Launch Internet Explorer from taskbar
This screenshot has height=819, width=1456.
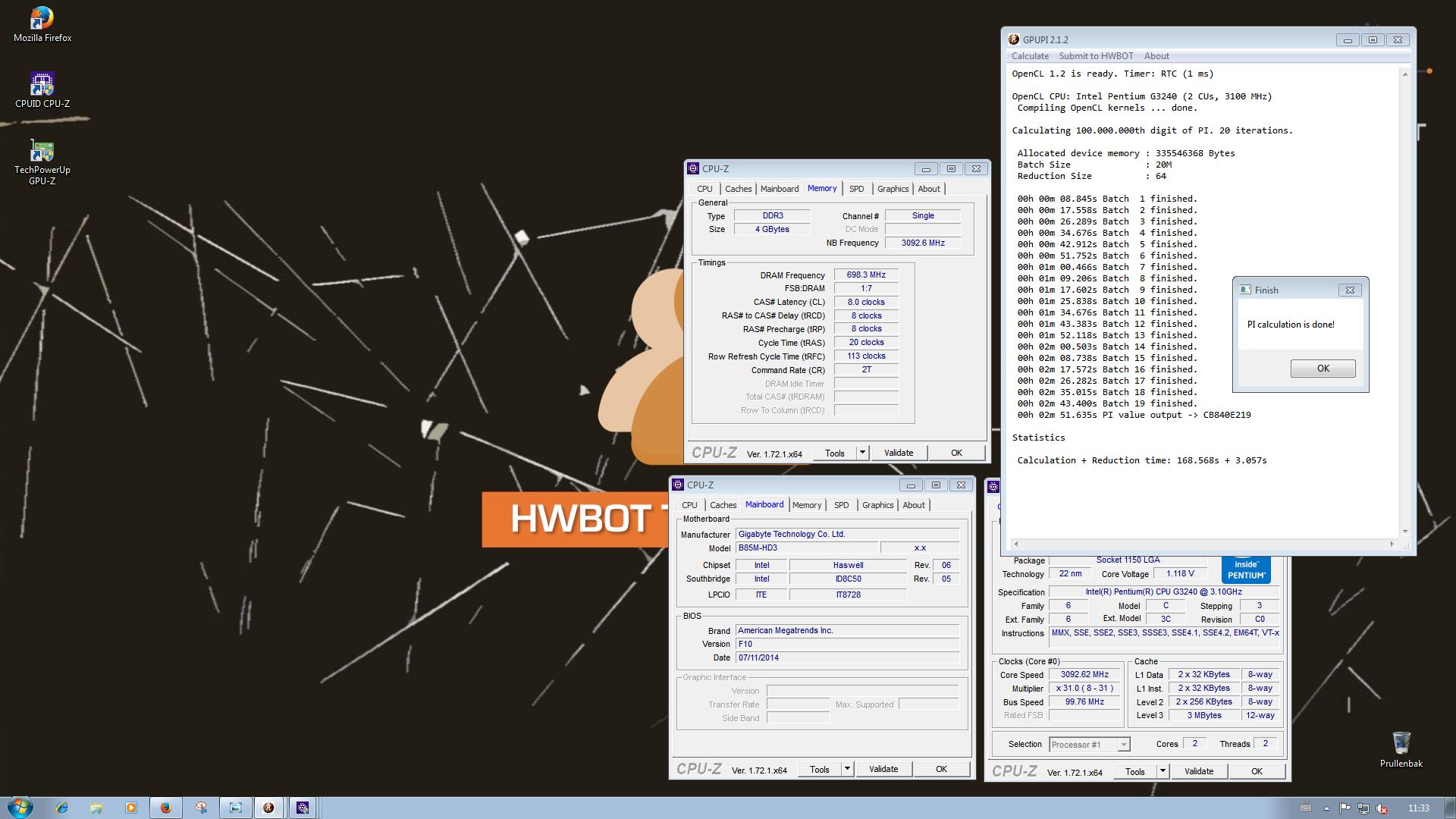(61, 808)
